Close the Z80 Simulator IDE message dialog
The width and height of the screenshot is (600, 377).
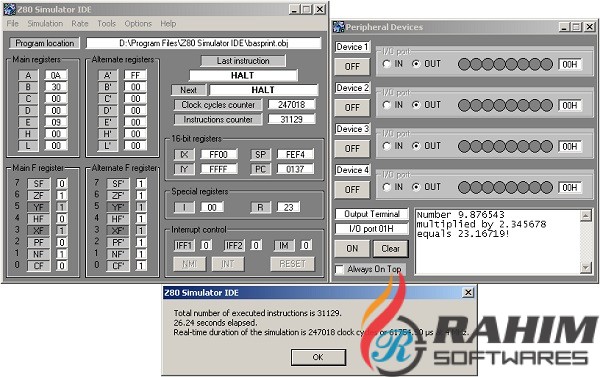(468, 292)
